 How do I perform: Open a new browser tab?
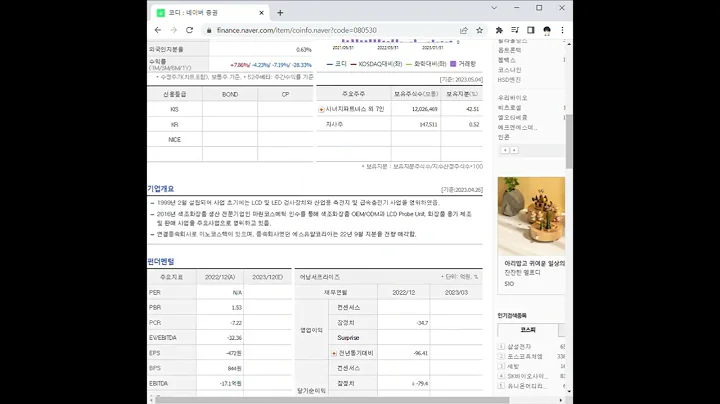coord(280,13)
